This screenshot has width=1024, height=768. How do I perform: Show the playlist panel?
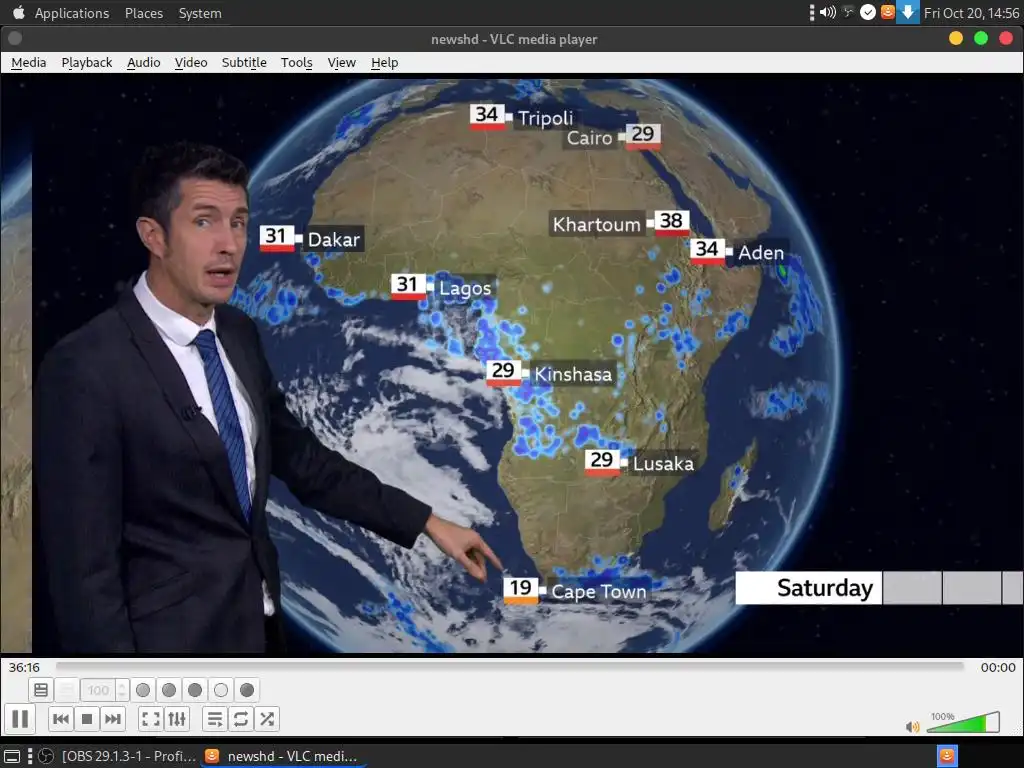(214, 719)
